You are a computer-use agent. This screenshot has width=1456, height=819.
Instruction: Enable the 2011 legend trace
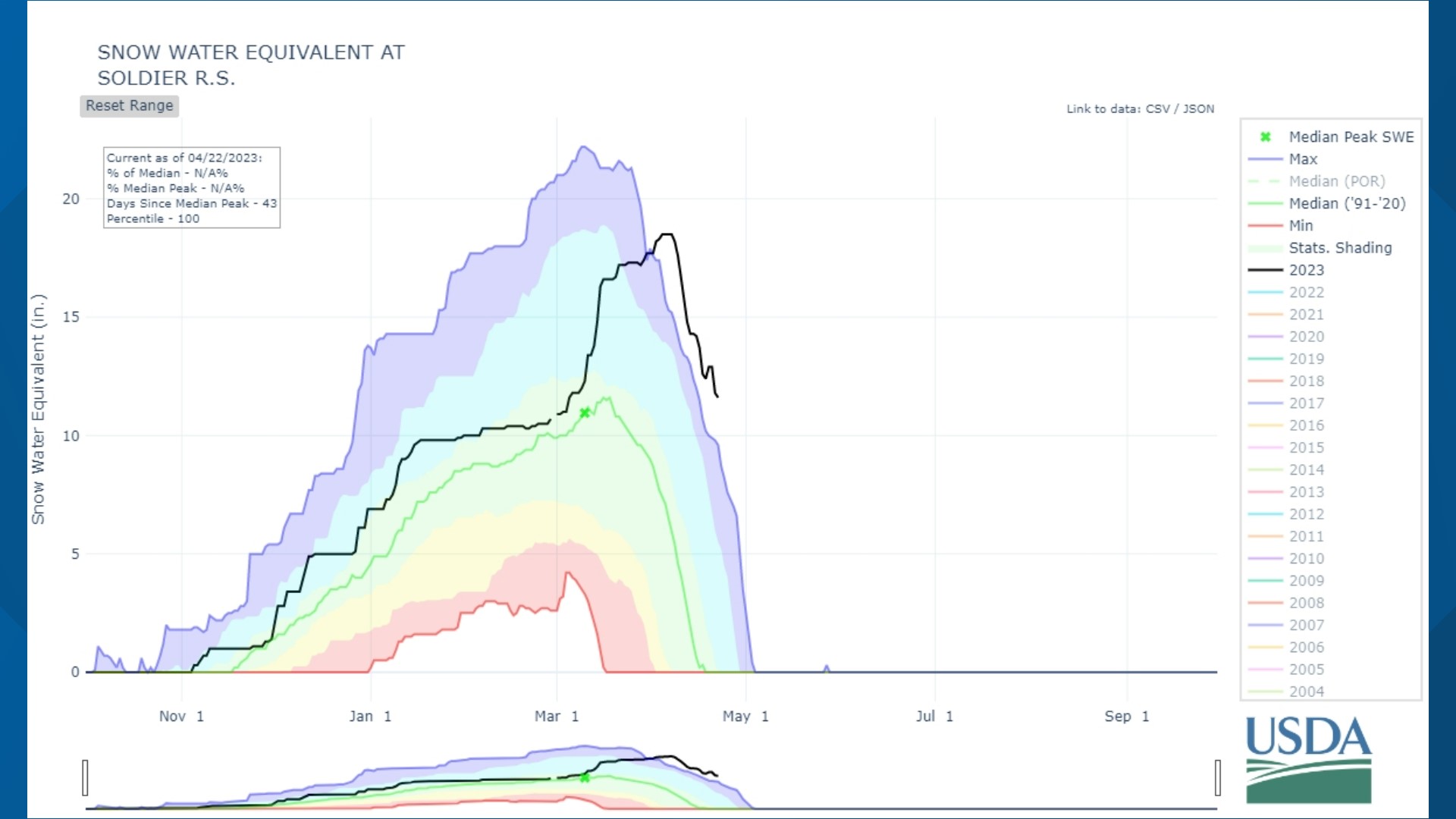[1306, 536]
